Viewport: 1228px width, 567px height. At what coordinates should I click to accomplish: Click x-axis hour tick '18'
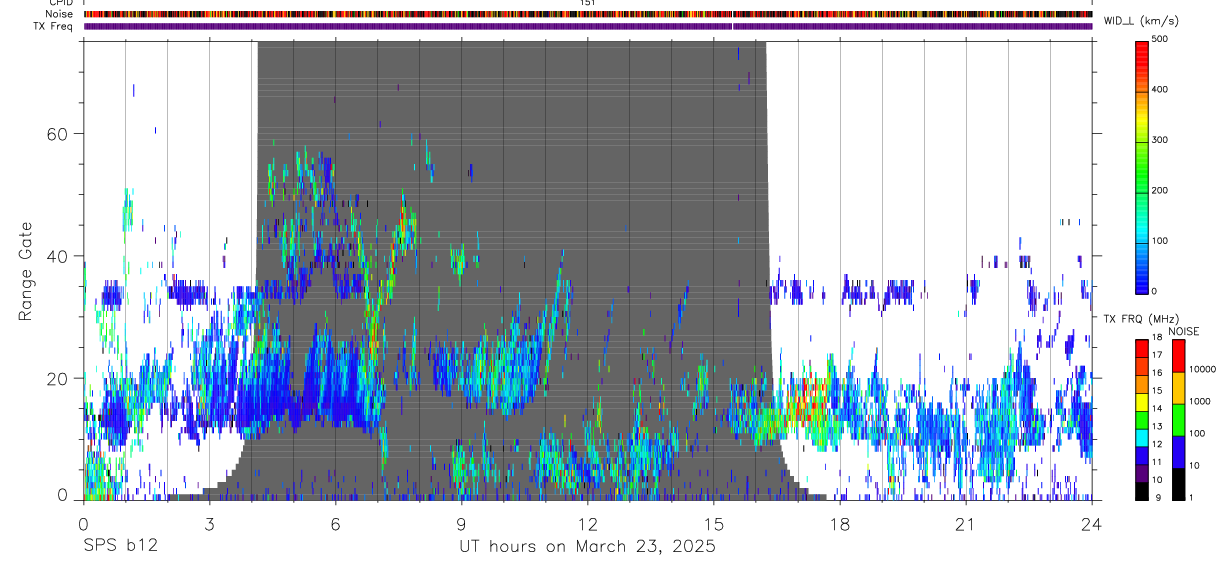click(x=840, y=524)
